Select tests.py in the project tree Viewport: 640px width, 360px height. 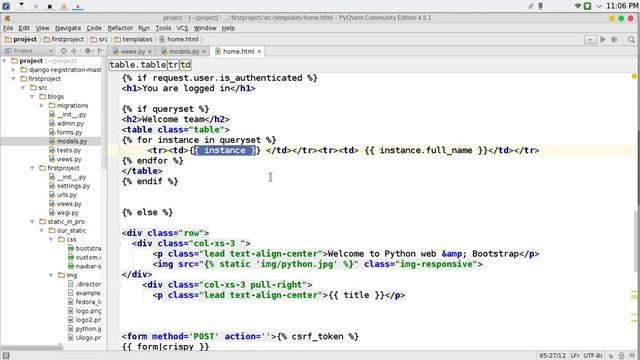[65, 150]
